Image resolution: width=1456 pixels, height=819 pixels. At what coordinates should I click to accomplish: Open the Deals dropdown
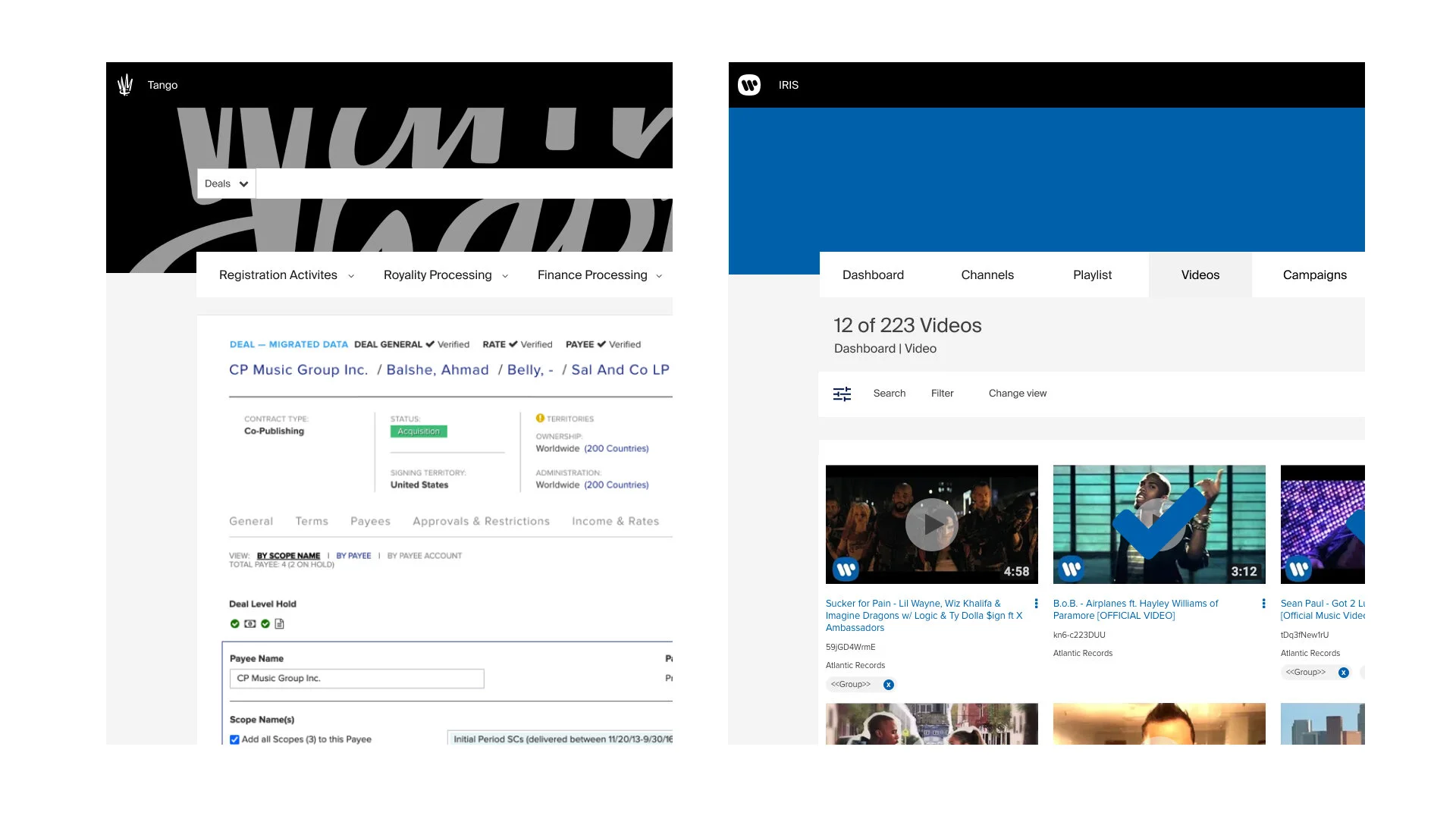226,184
